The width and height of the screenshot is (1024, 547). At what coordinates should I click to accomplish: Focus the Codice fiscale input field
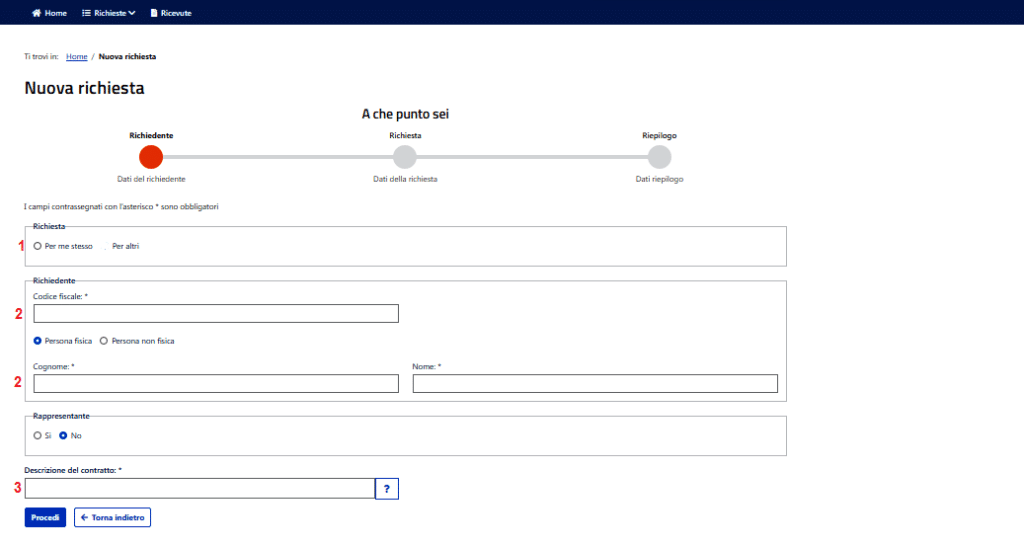[216, 313]
